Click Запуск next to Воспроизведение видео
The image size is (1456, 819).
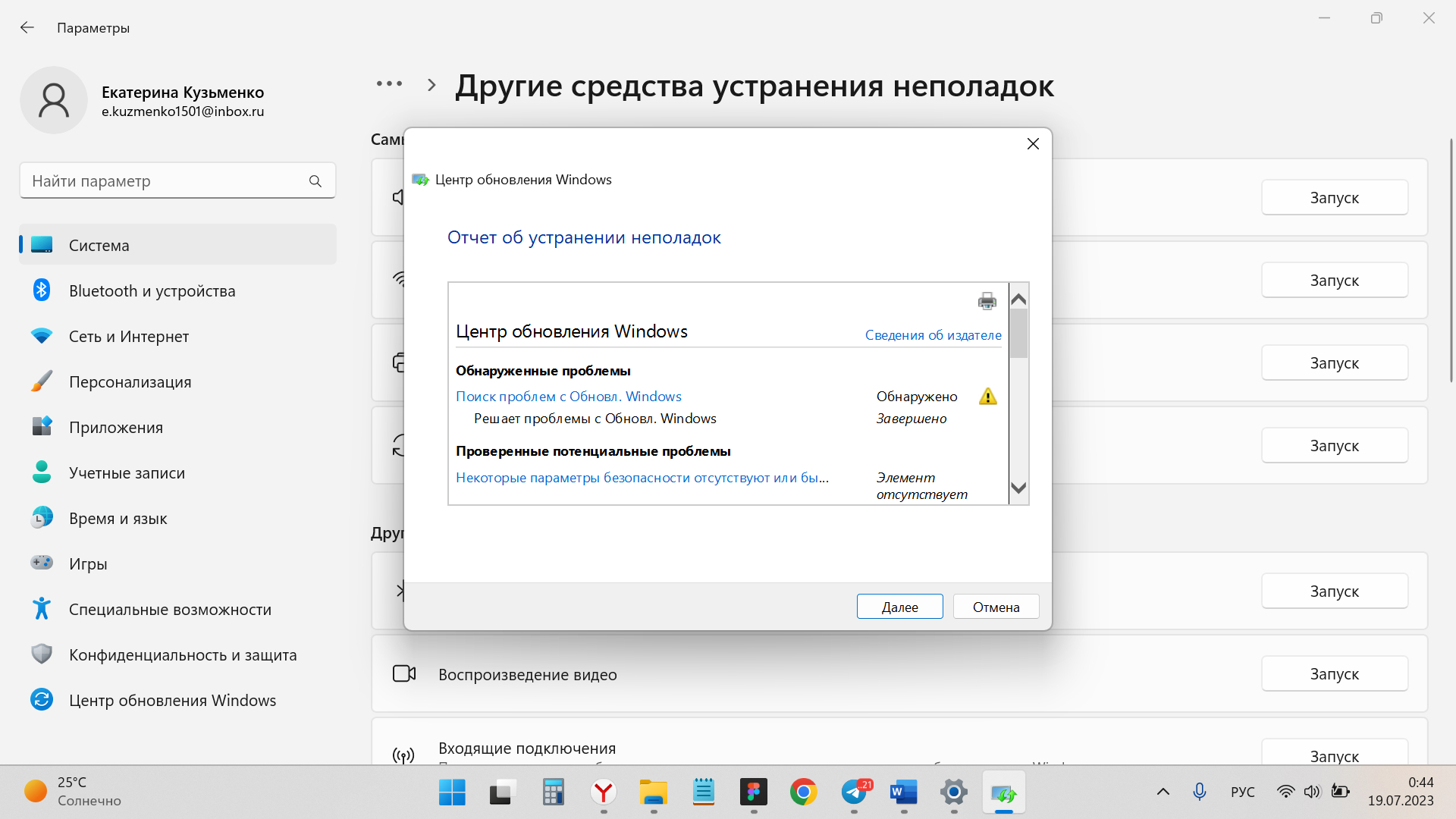[x=1334, y=674]
